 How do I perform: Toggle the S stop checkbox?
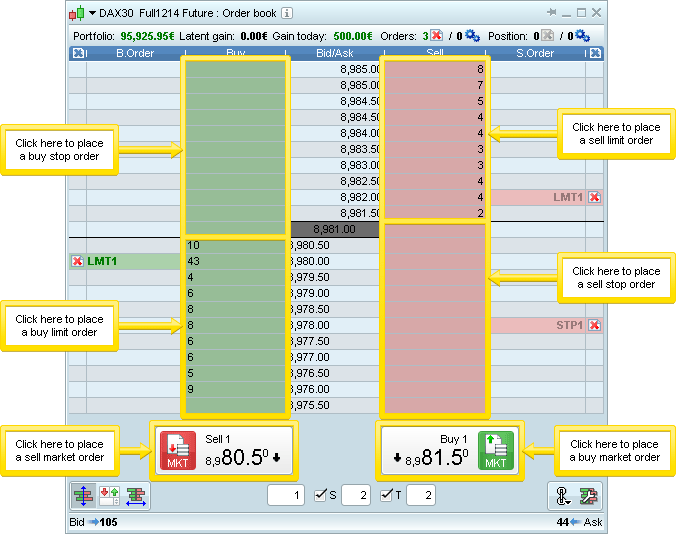(x=320, y=494)
